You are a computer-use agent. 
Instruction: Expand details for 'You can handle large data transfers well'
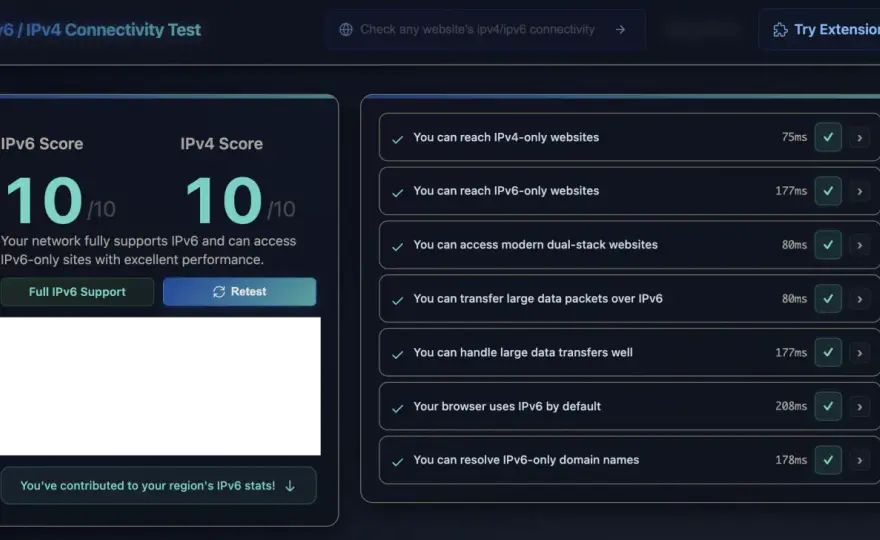click(x=859, y=353)
